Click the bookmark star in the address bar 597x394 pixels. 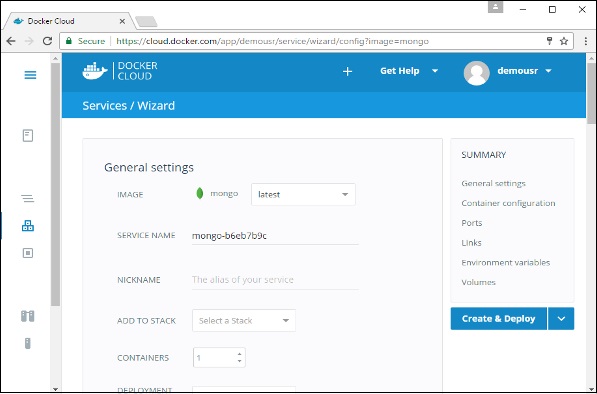[564, 41]
